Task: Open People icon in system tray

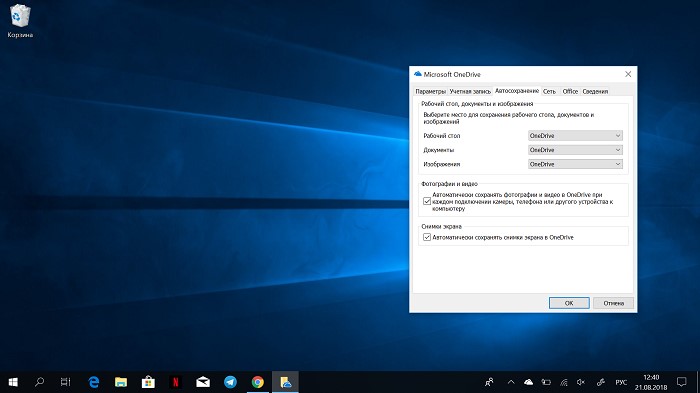Action: click(490, 382)
